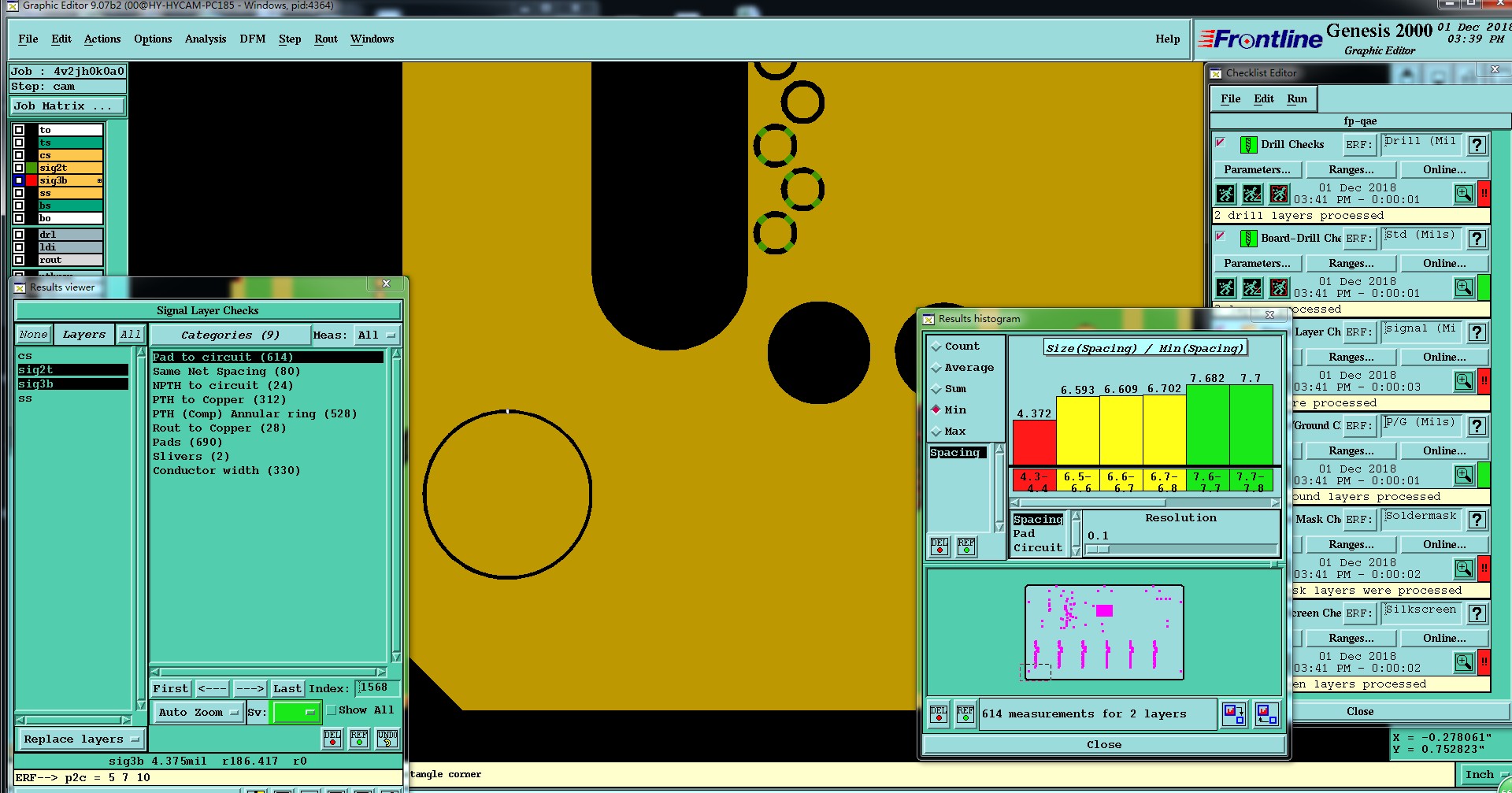Open Analysis menu
The width and height of the screenshot is (1512, 793).
[206, 39]
